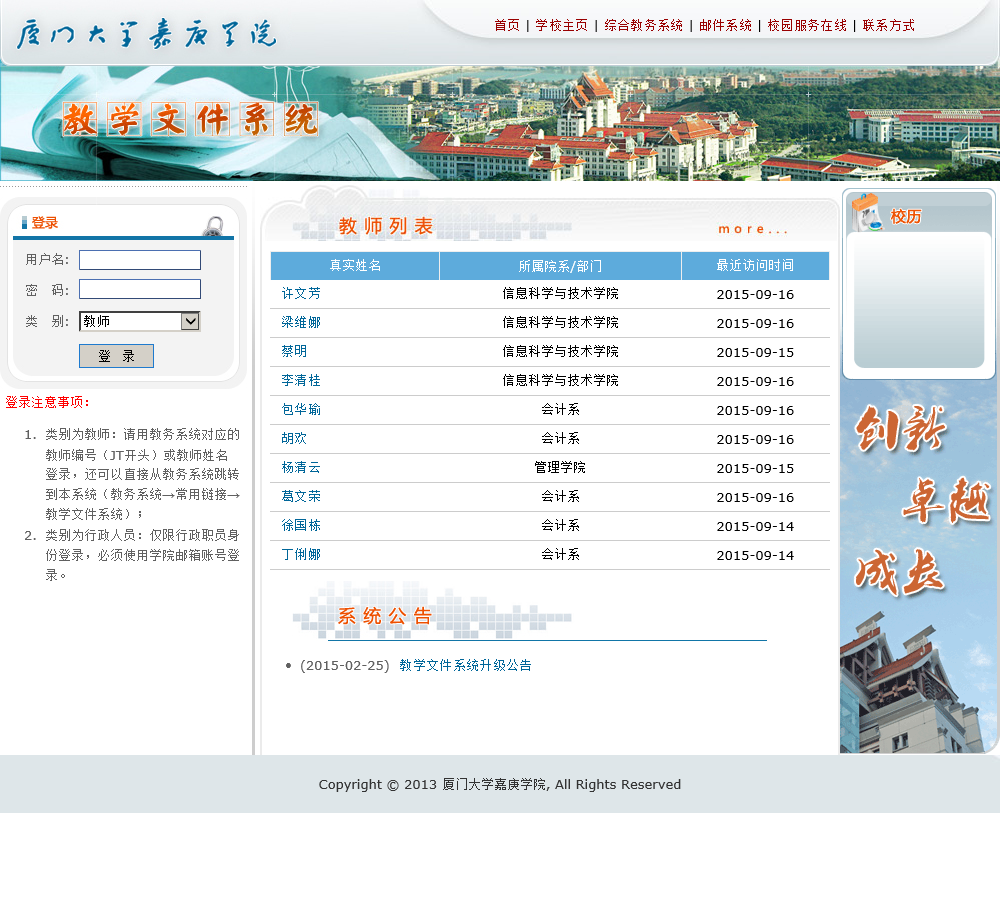The image size is (1000, 909).
Task: Focus the 密码 password field
Action: tap(140, 289)
